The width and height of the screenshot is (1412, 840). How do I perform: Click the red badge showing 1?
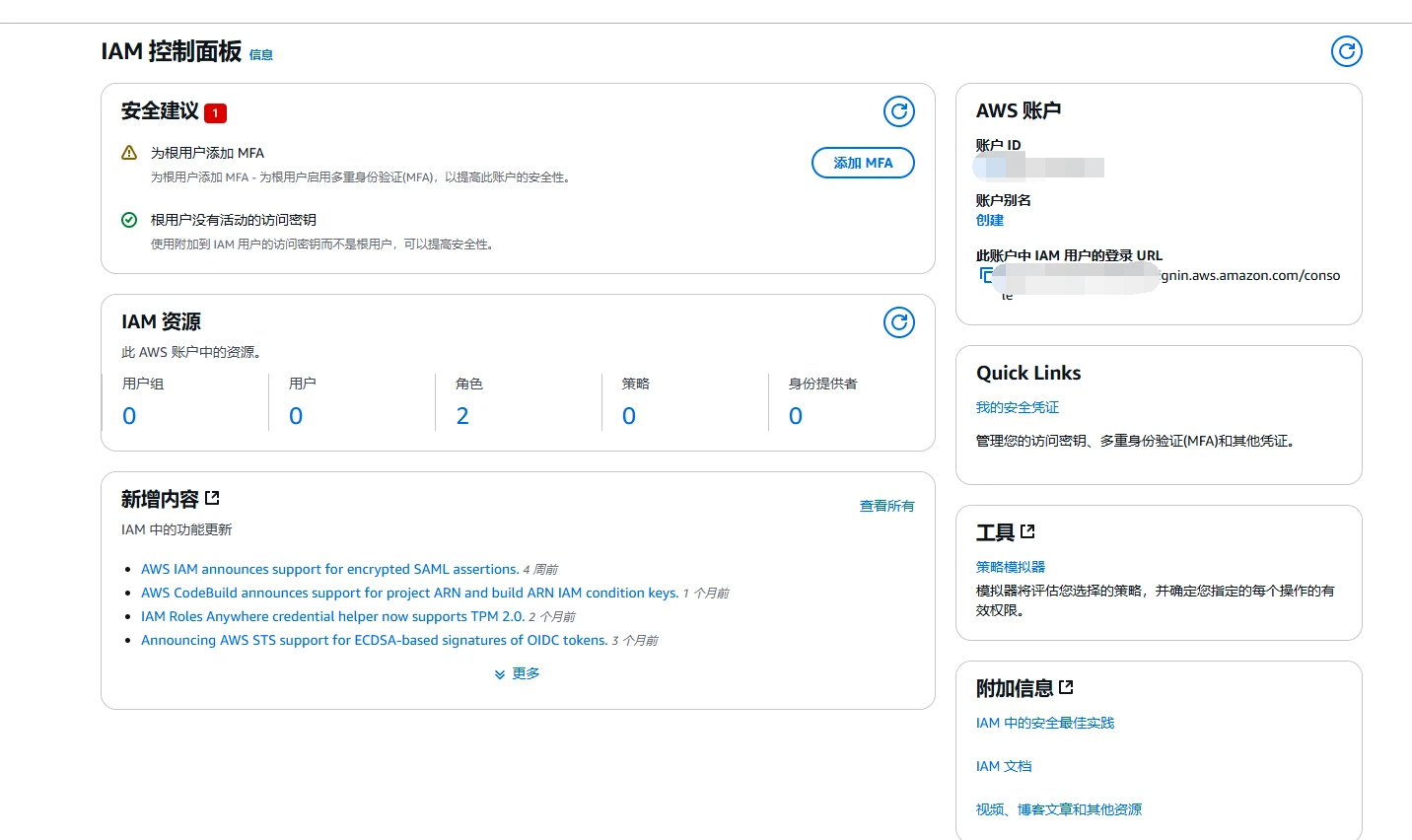point(215,112)
